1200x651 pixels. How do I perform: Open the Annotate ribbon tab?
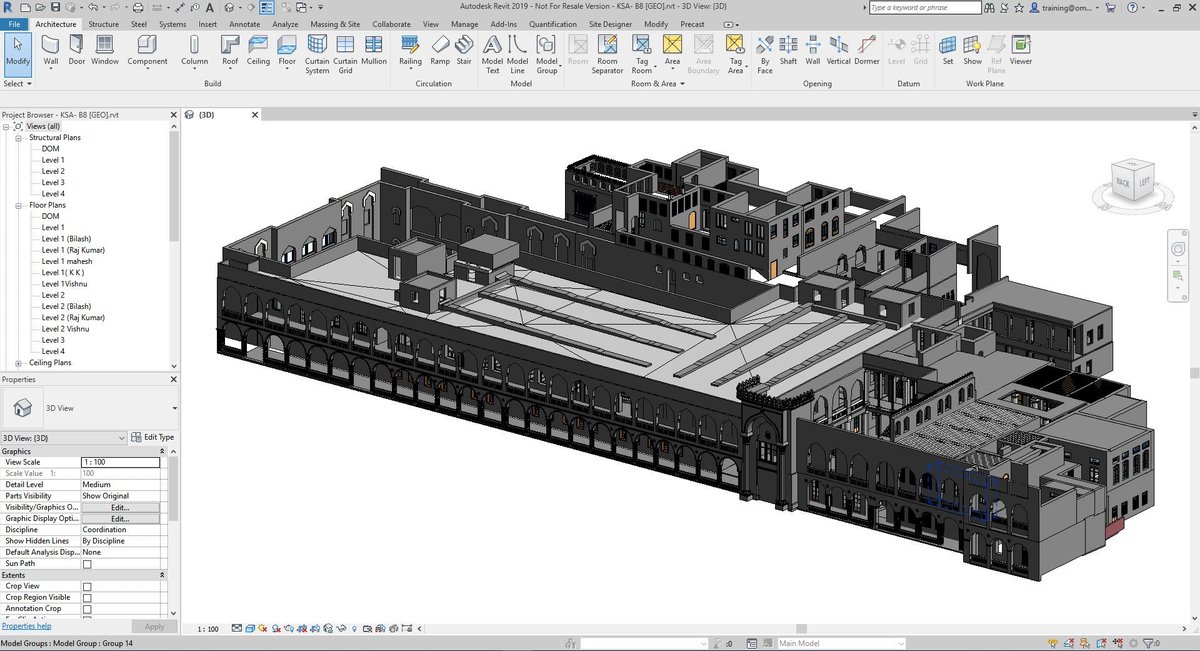pos(244,23)
